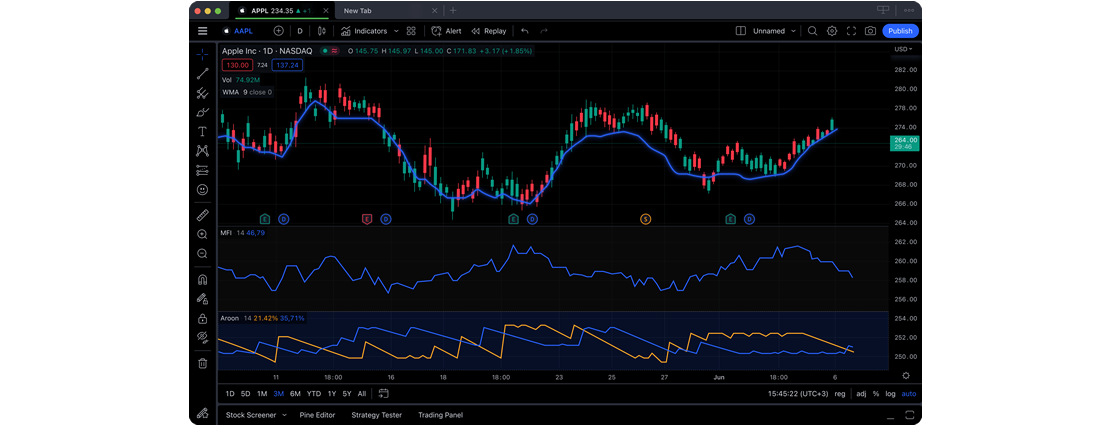This screenshot has width=1110, height=426.
Task: Delete drawings with the trash icon
Action: coord(202,363)
